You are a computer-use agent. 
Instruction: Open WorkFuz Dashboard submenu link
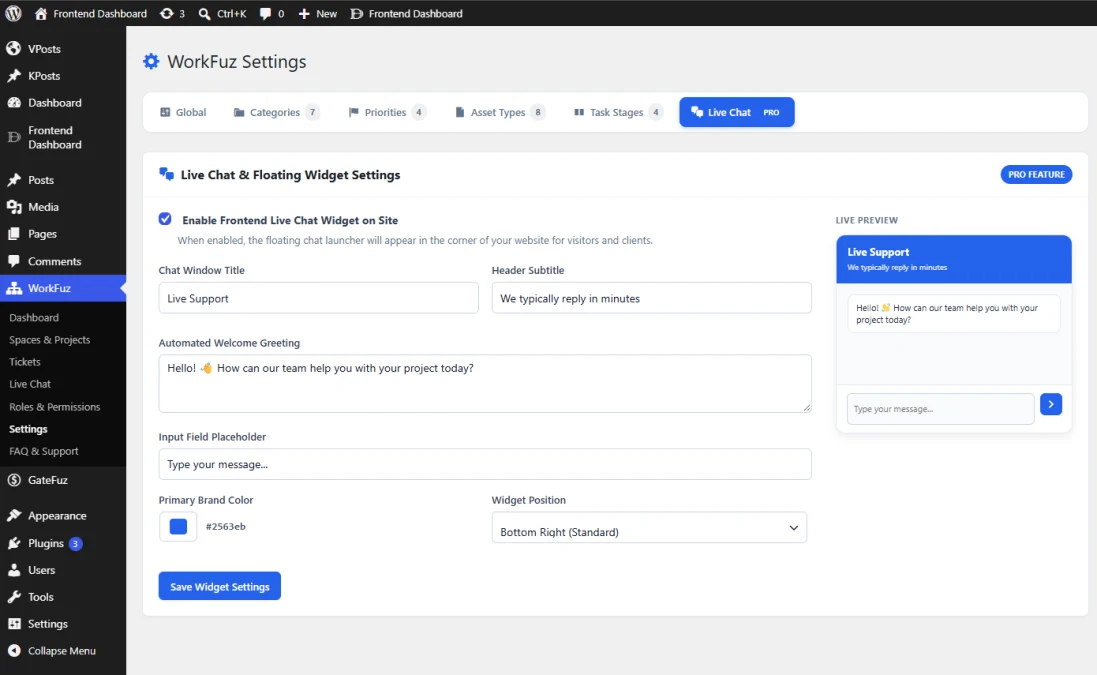pos(34,318)
